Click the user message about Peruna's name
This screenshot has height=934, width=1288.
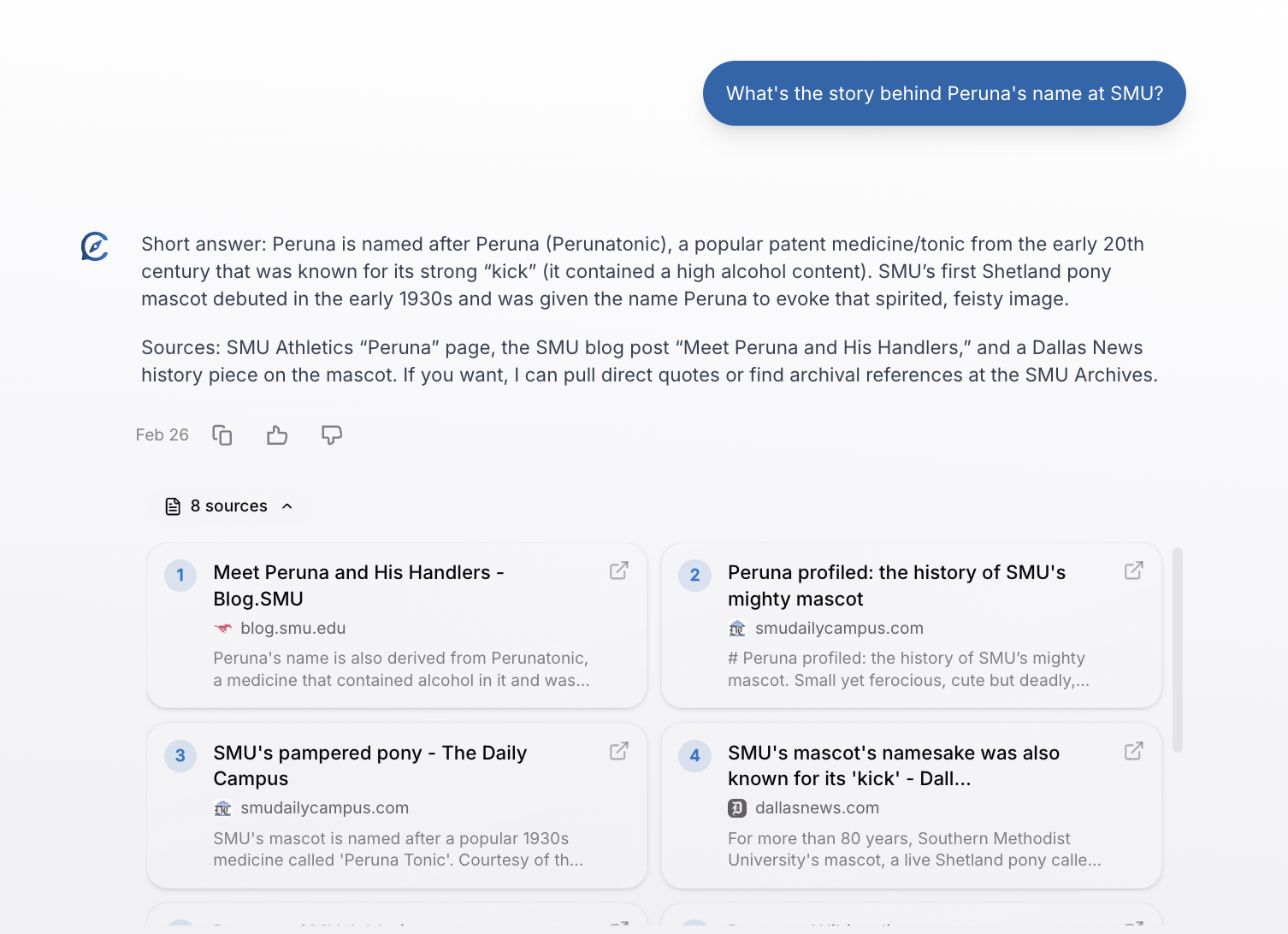[944, 93]
